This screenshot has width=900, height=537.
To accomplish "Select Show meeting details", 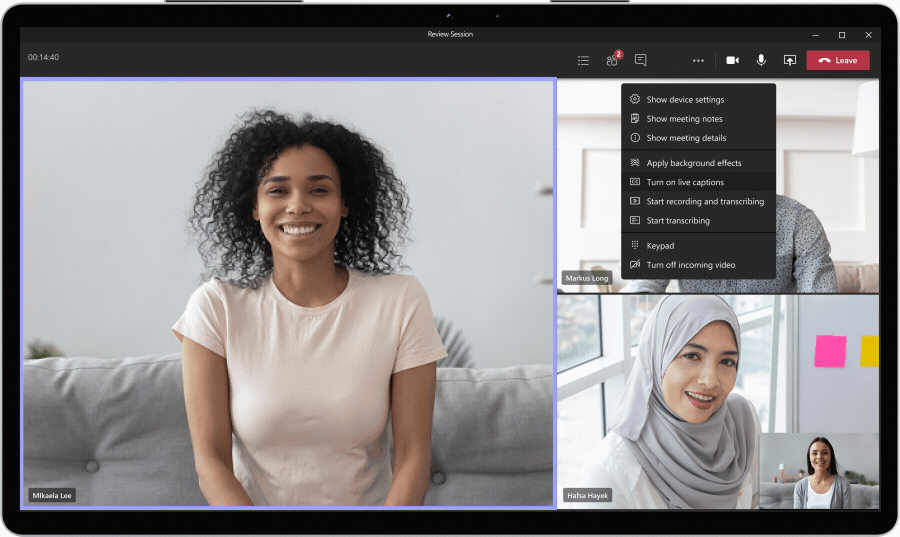I will click(686, 138).
